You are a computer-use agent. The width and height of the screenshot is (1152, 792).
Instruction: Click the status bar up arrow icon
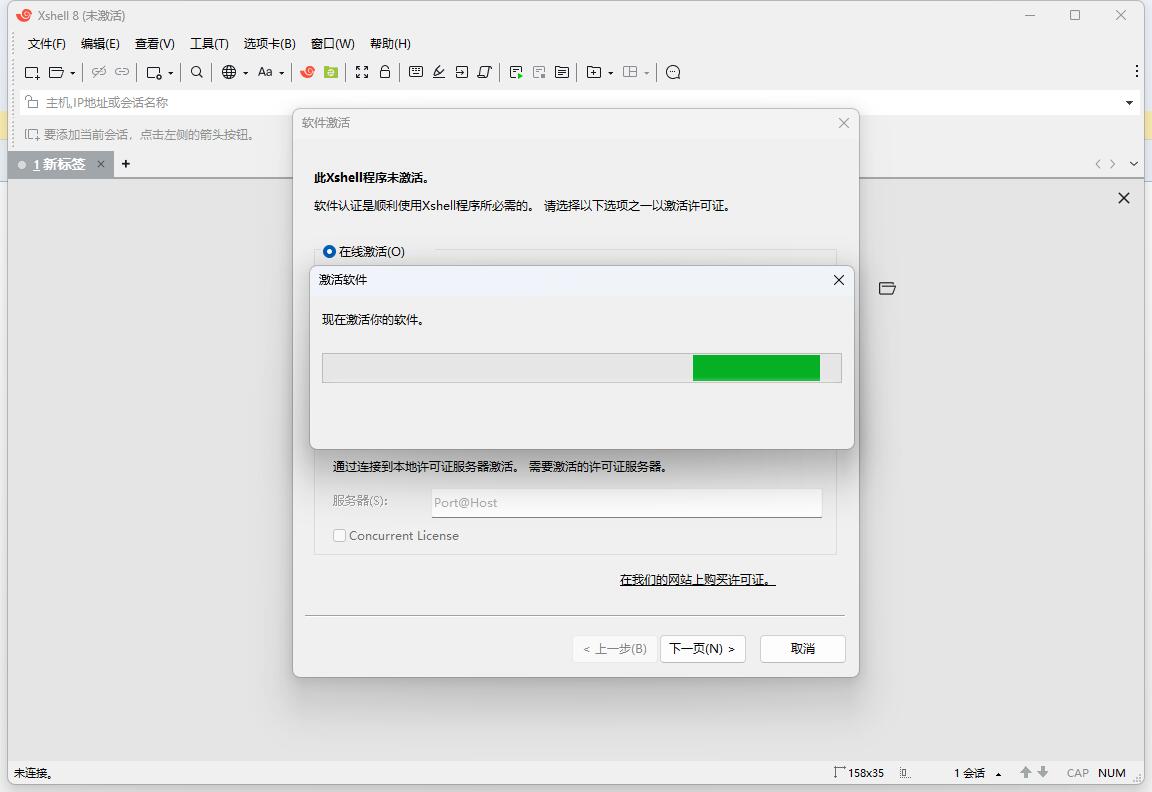coord(1026,773)
